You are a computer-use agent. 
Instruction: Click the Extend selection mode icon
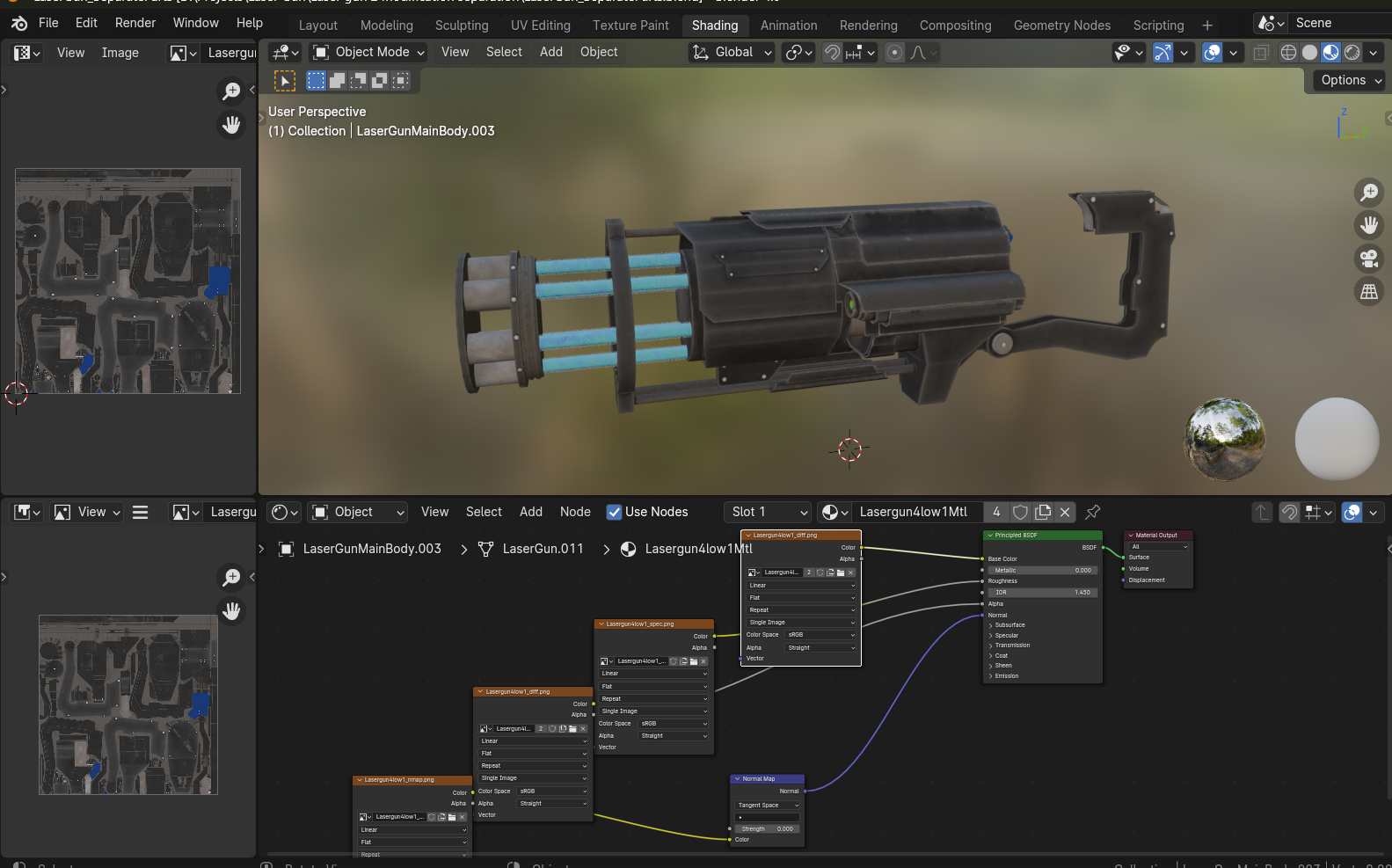pyautogui.click(x=337, y=81)
